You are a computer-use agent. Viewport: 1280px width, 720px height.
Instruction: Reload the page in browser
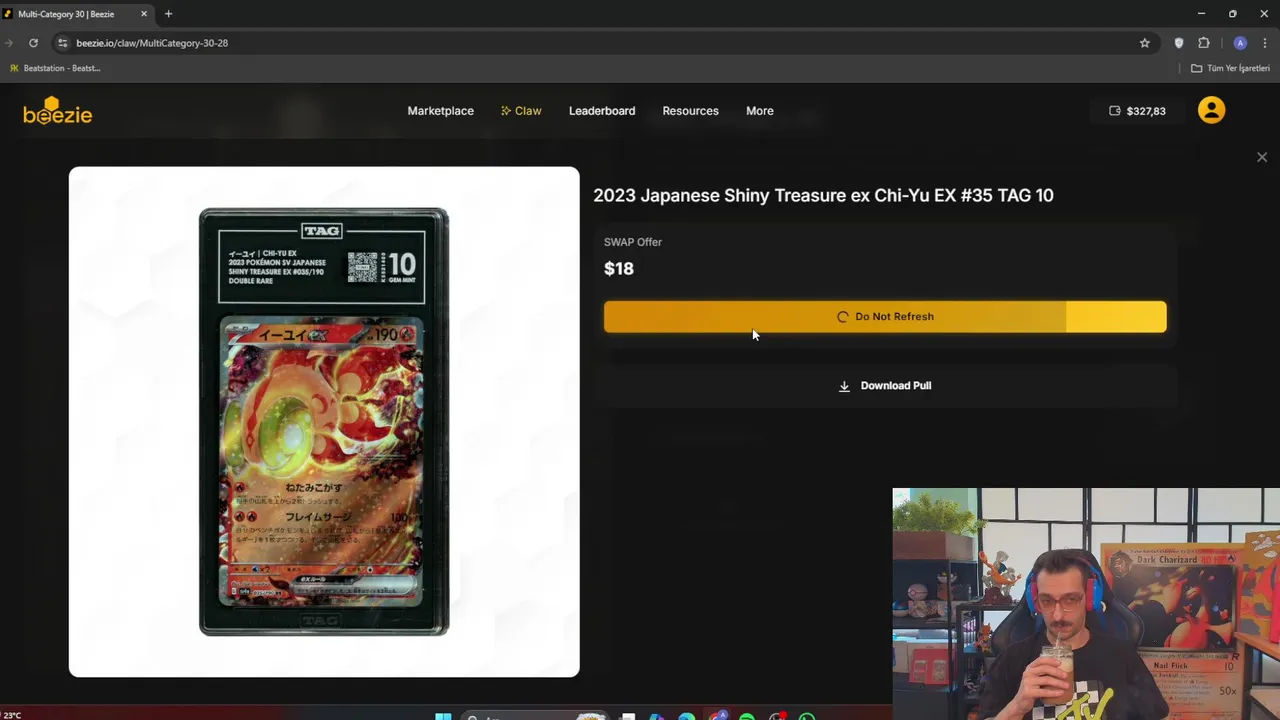pyautogui.click(x=33, y=43)
